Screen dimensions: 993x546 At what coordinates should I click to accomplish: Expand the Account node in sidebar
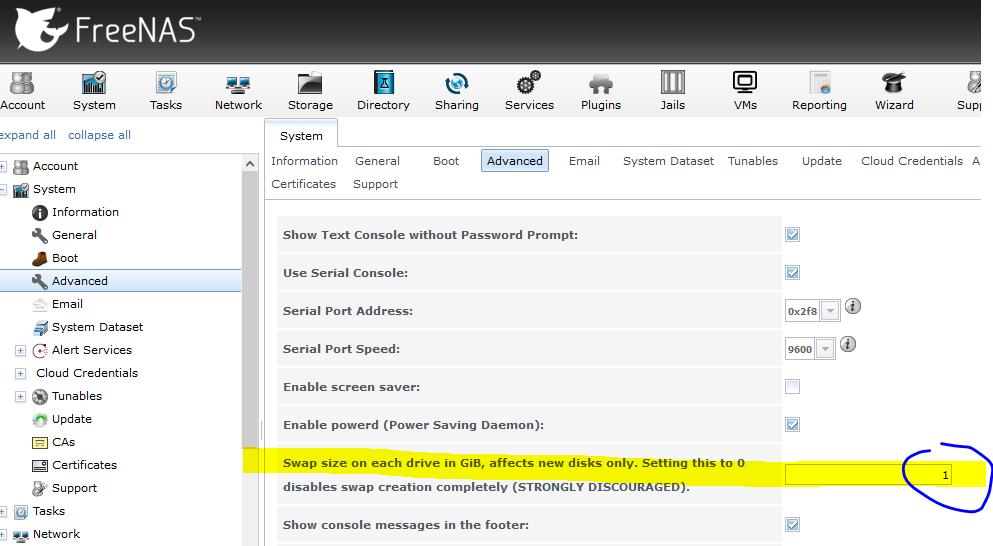(x=3, y=167)
